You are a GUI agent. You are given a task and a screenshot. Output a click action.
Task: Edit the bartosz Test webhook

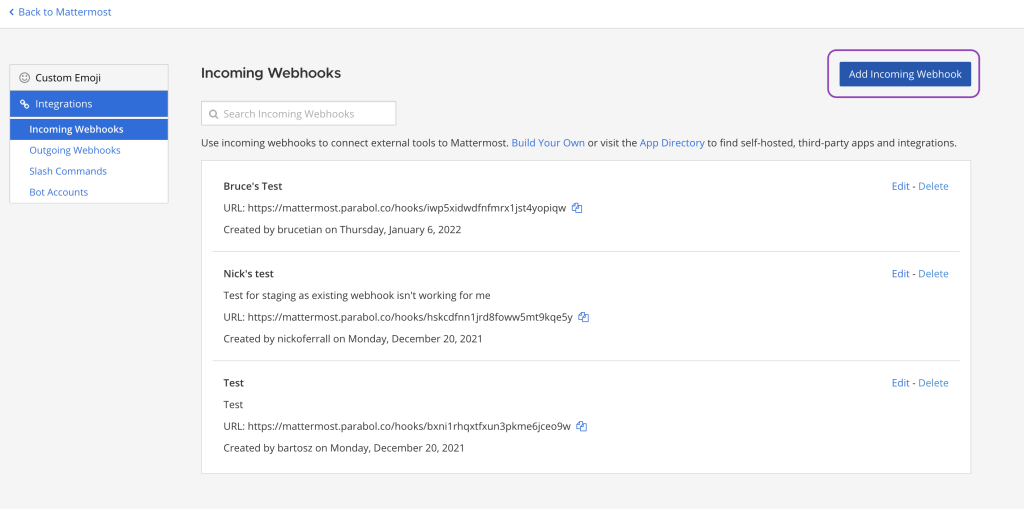coord(901,383)
